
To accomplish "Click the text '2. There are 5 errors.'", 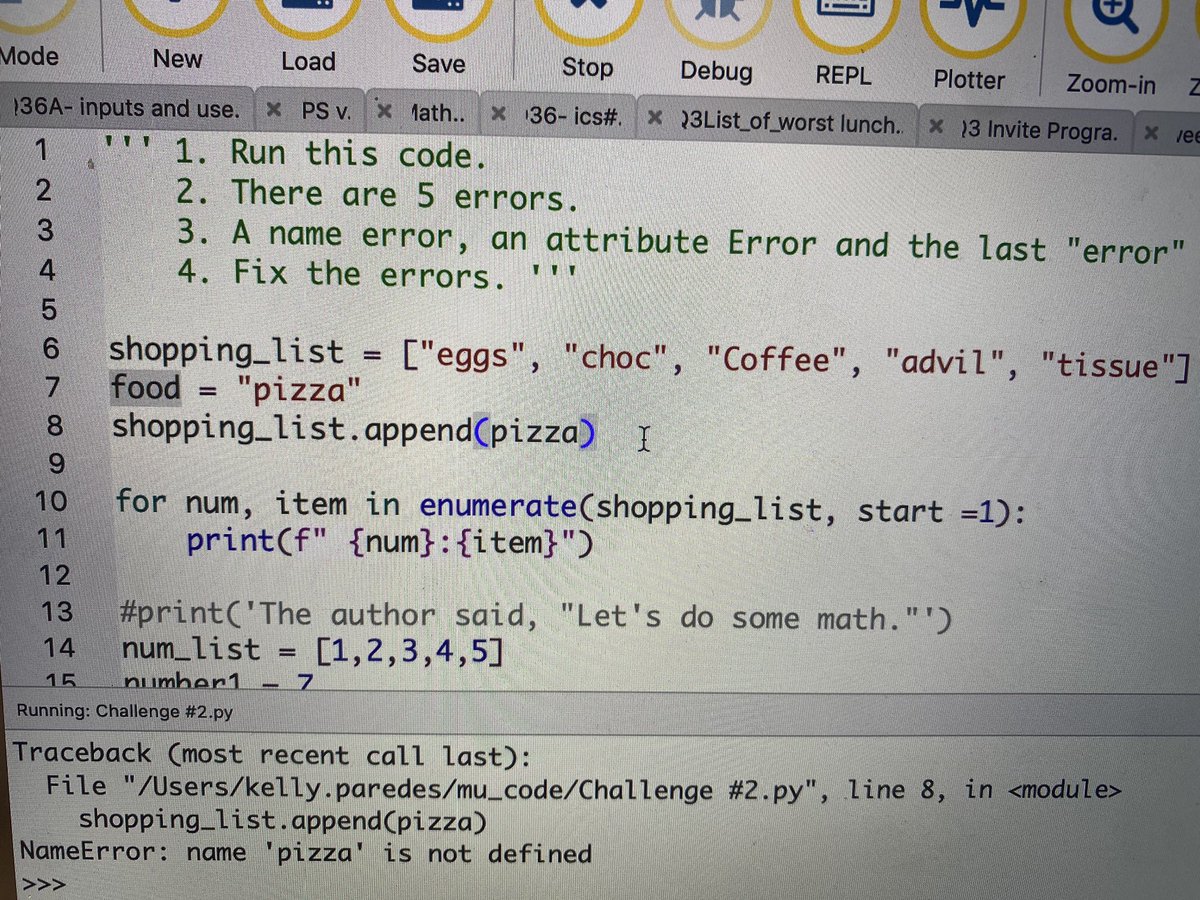I will click(378, 195).
